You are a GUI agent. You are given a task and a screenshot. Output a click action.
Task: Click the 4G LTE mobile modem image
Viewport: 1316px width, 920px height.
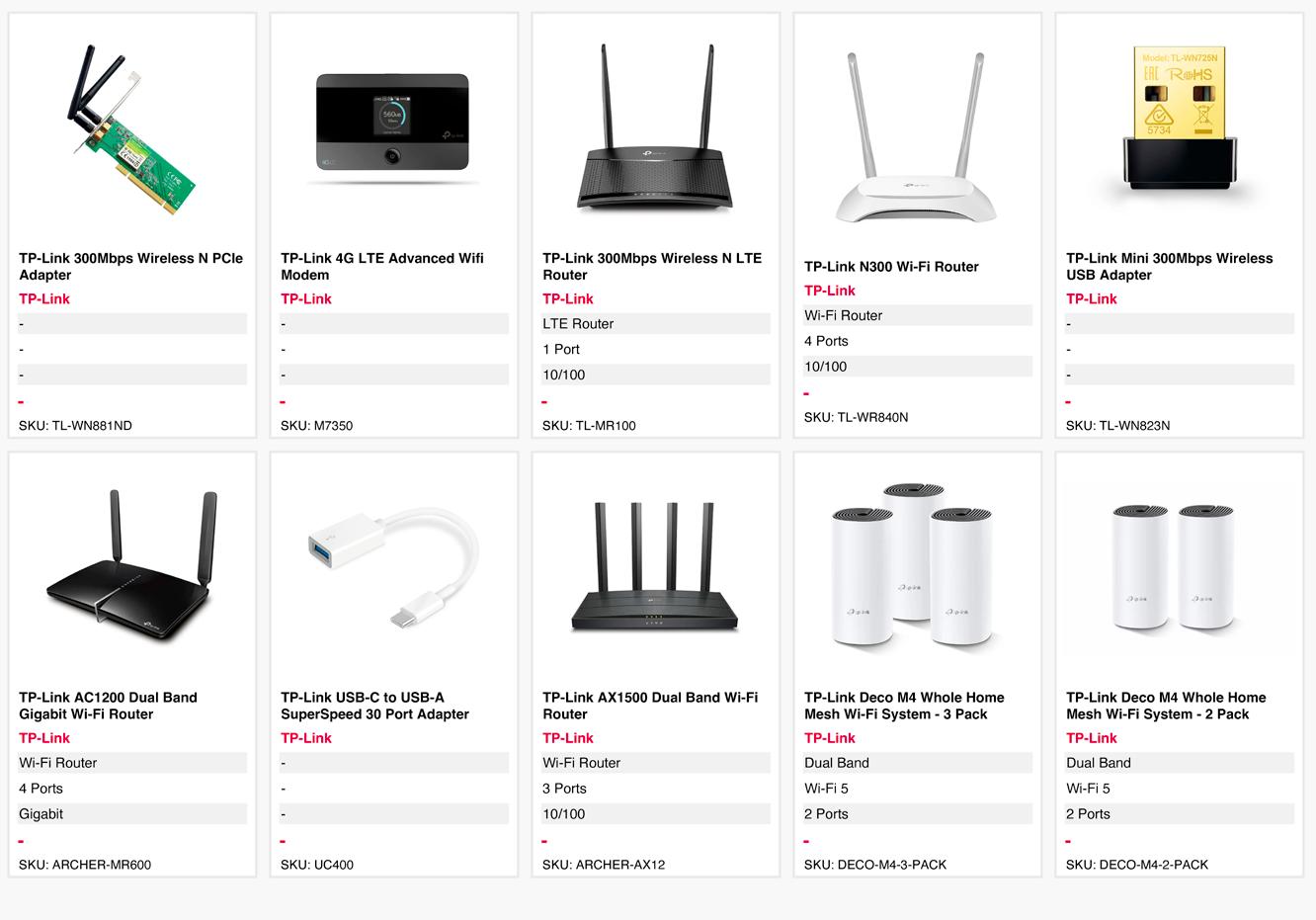point(393,127)
